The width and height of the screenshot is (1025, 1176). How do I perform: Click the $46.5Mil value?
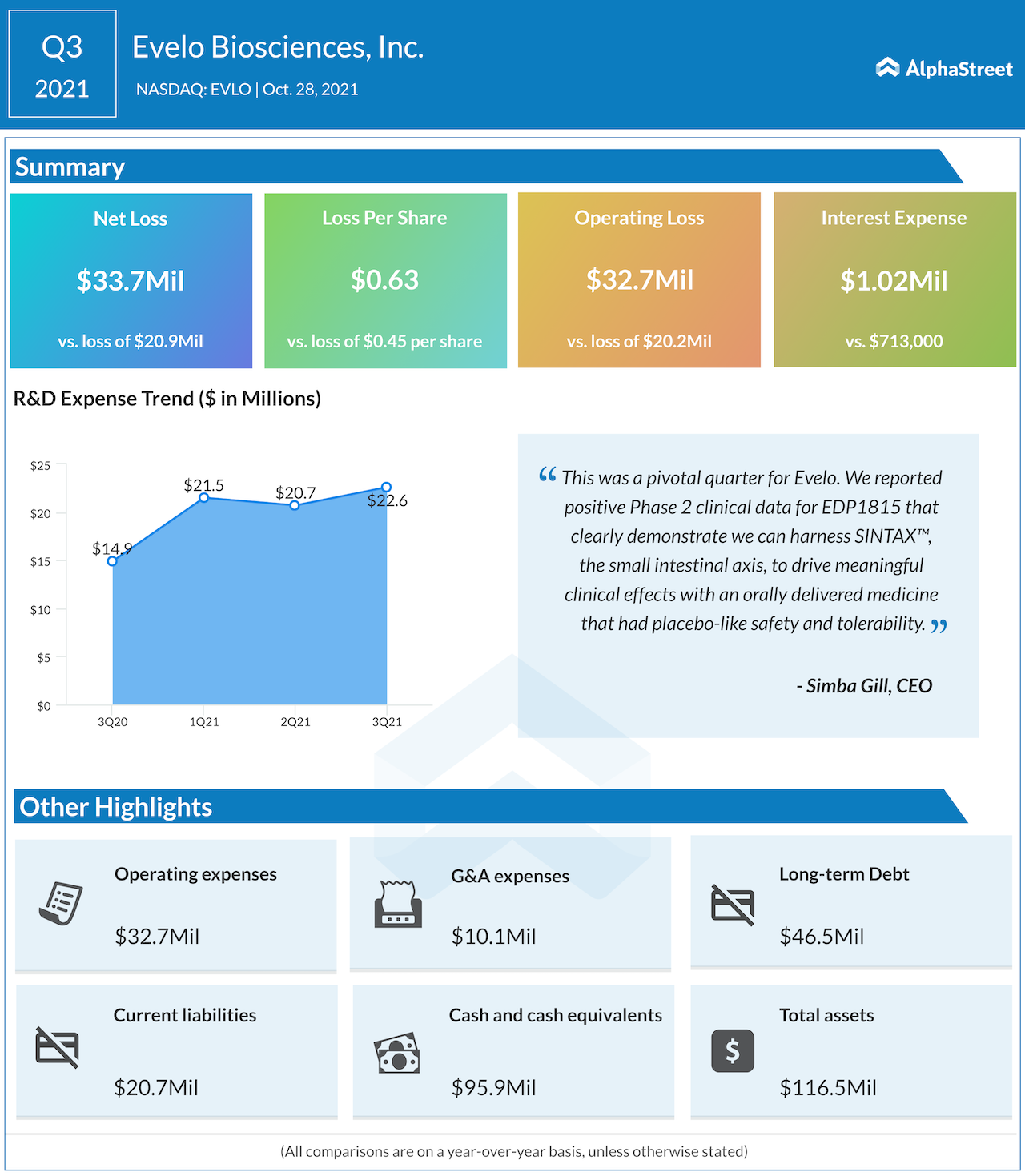pyautogui.click(x=822, y=936)
